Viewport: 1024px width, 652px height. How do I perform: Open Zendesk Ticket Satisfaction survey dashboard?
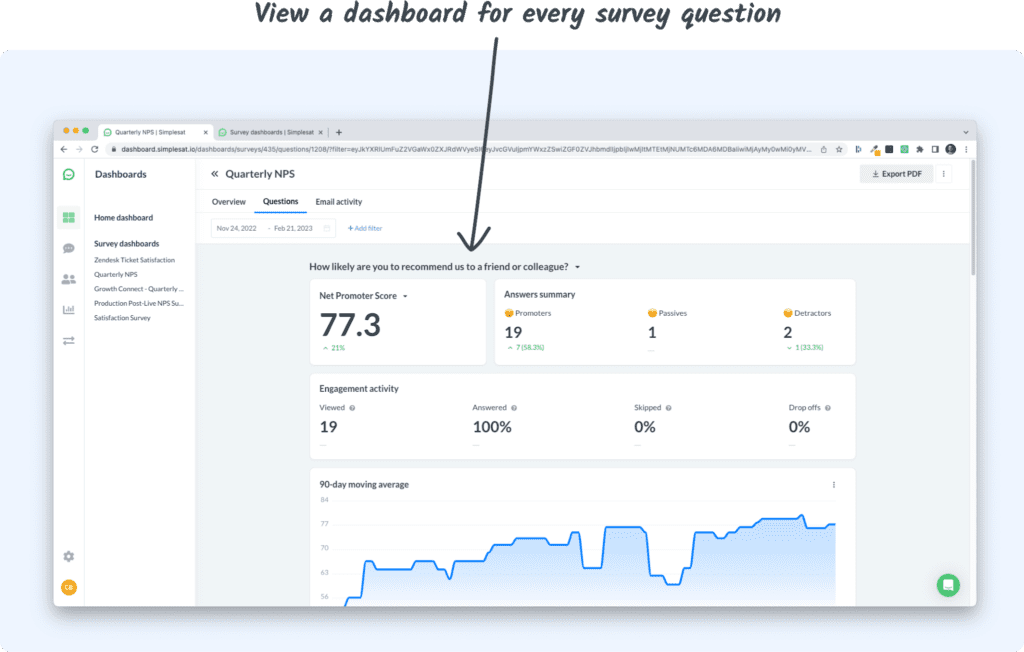(134, 260)
